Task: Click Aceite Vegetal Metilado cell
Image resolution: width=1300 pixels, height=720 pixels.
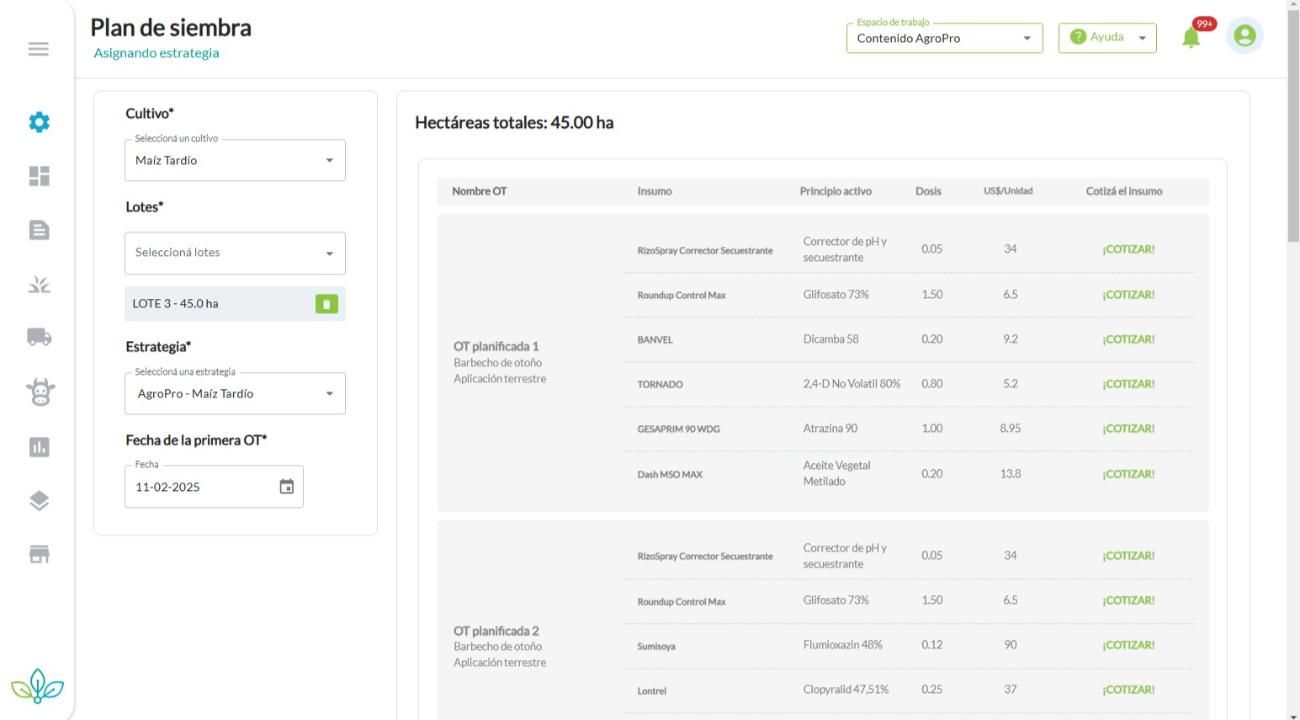Action: [836, 474]
